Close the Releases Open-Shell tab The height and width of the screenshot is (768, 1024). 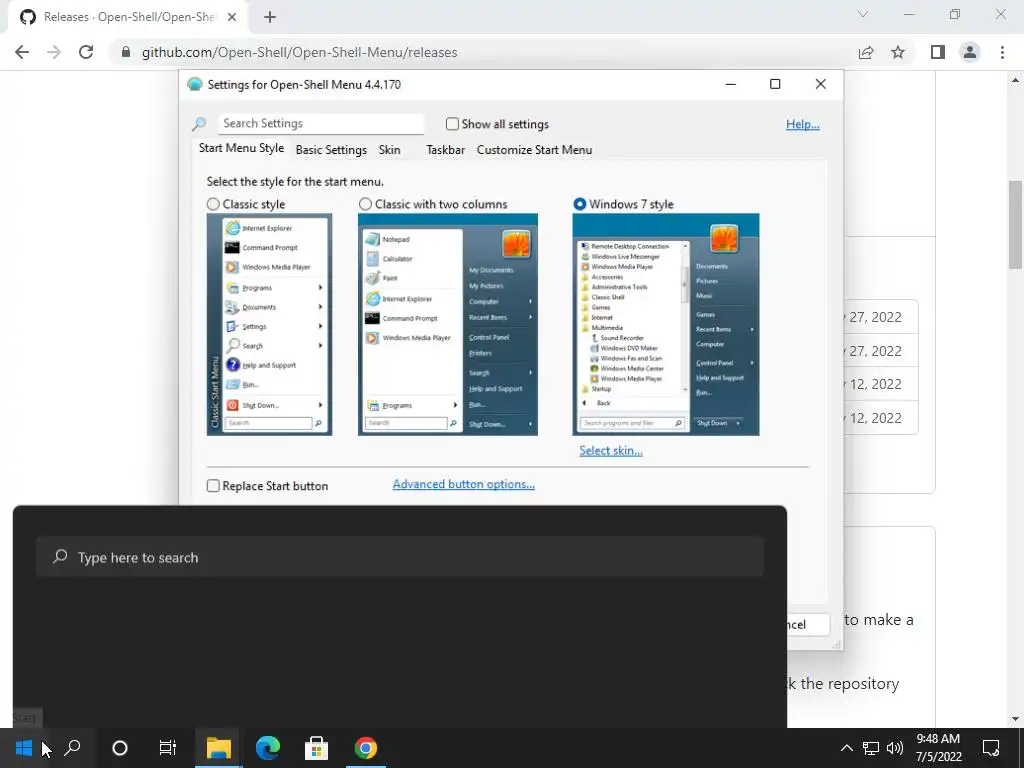[x=232, y=17]
